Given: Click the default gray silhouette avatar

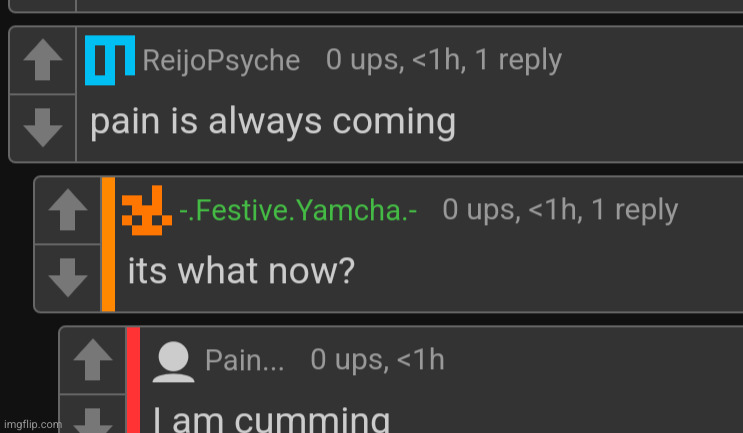Looking at the screenshot, I should (173, 361).
